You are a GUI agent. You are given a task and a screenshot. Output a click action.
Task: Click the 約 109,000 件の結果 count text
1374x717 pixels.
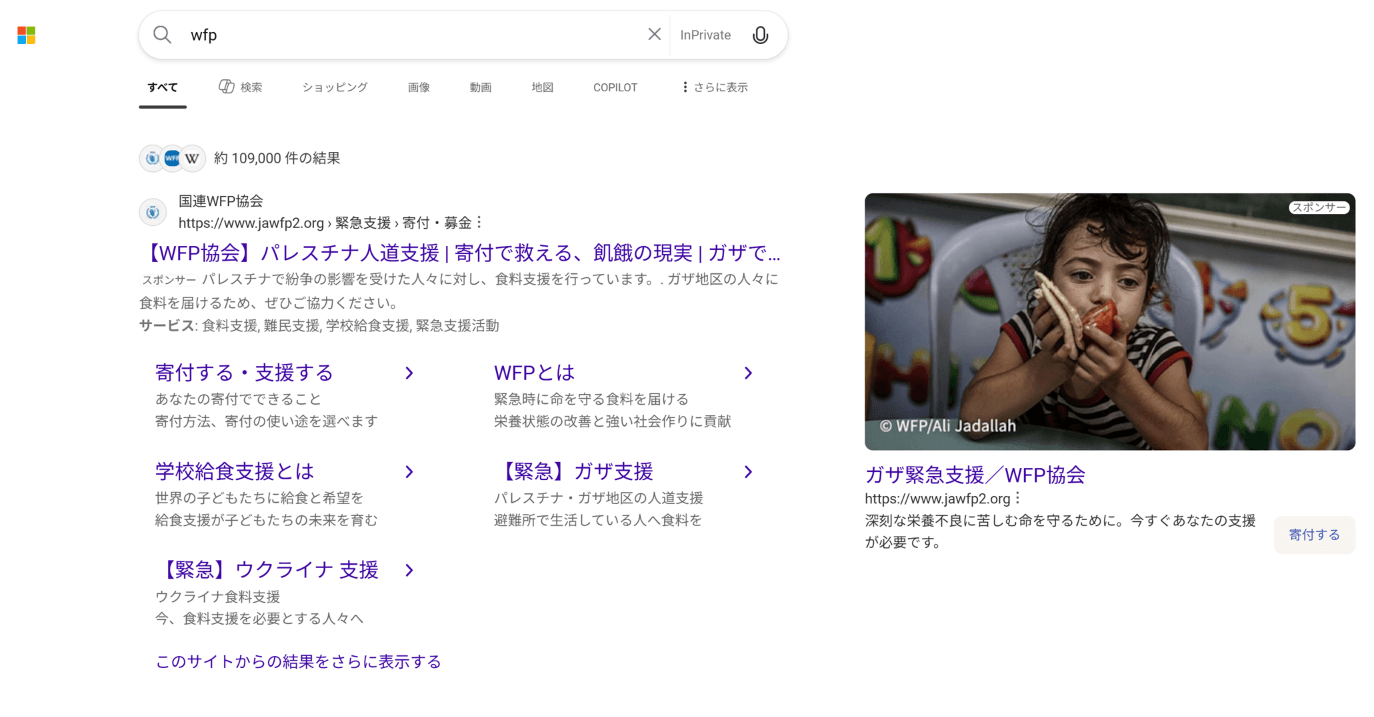[277, 158]
